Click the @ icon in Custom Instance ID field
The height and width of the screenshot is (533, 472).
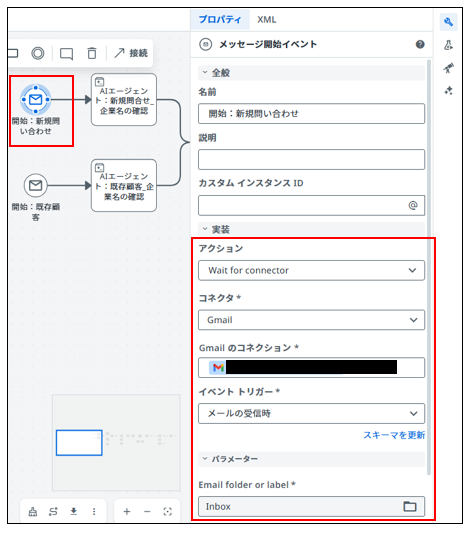coord(413,205)
